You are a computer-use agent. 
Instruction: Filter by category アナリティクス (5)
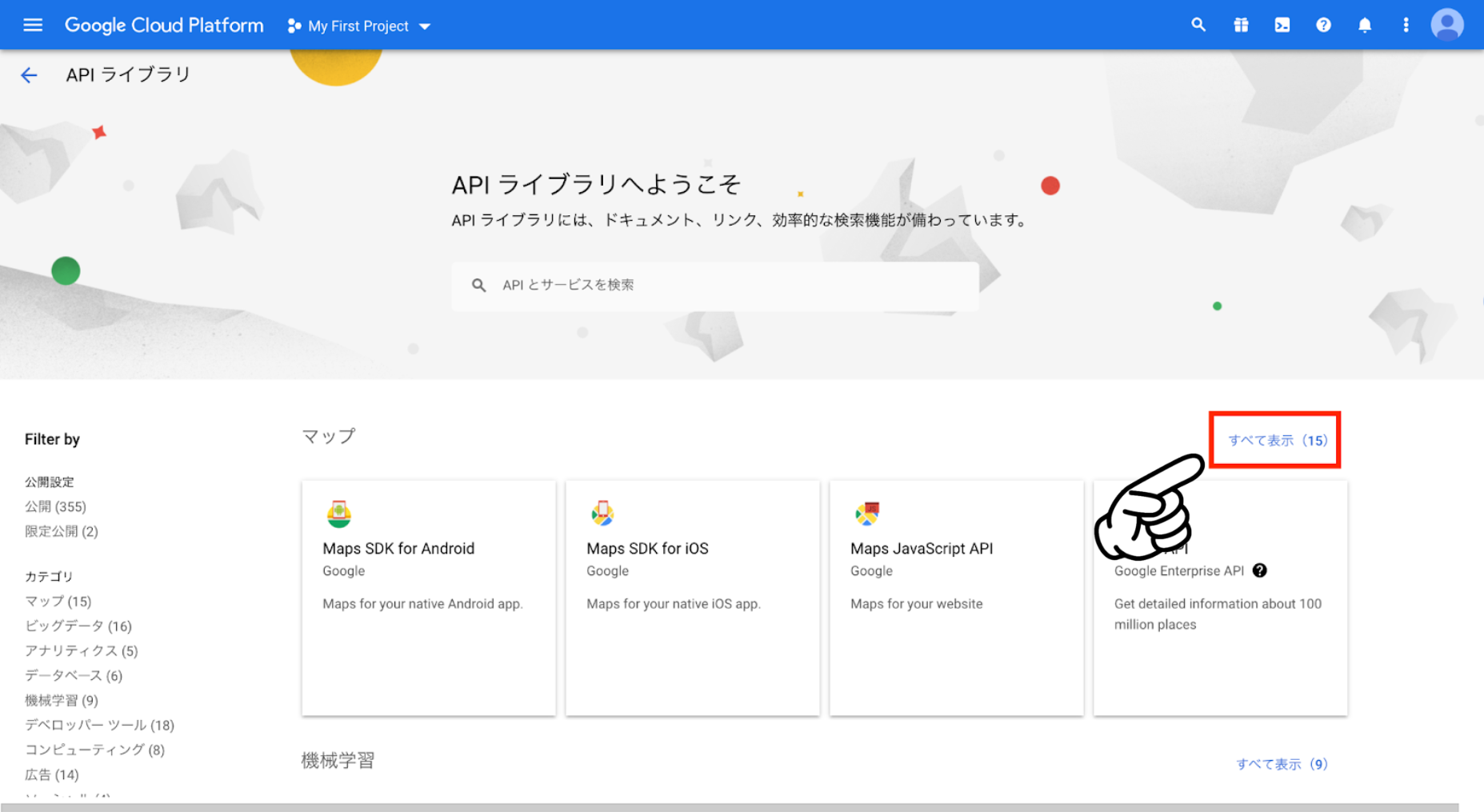[x=82, y=650]
